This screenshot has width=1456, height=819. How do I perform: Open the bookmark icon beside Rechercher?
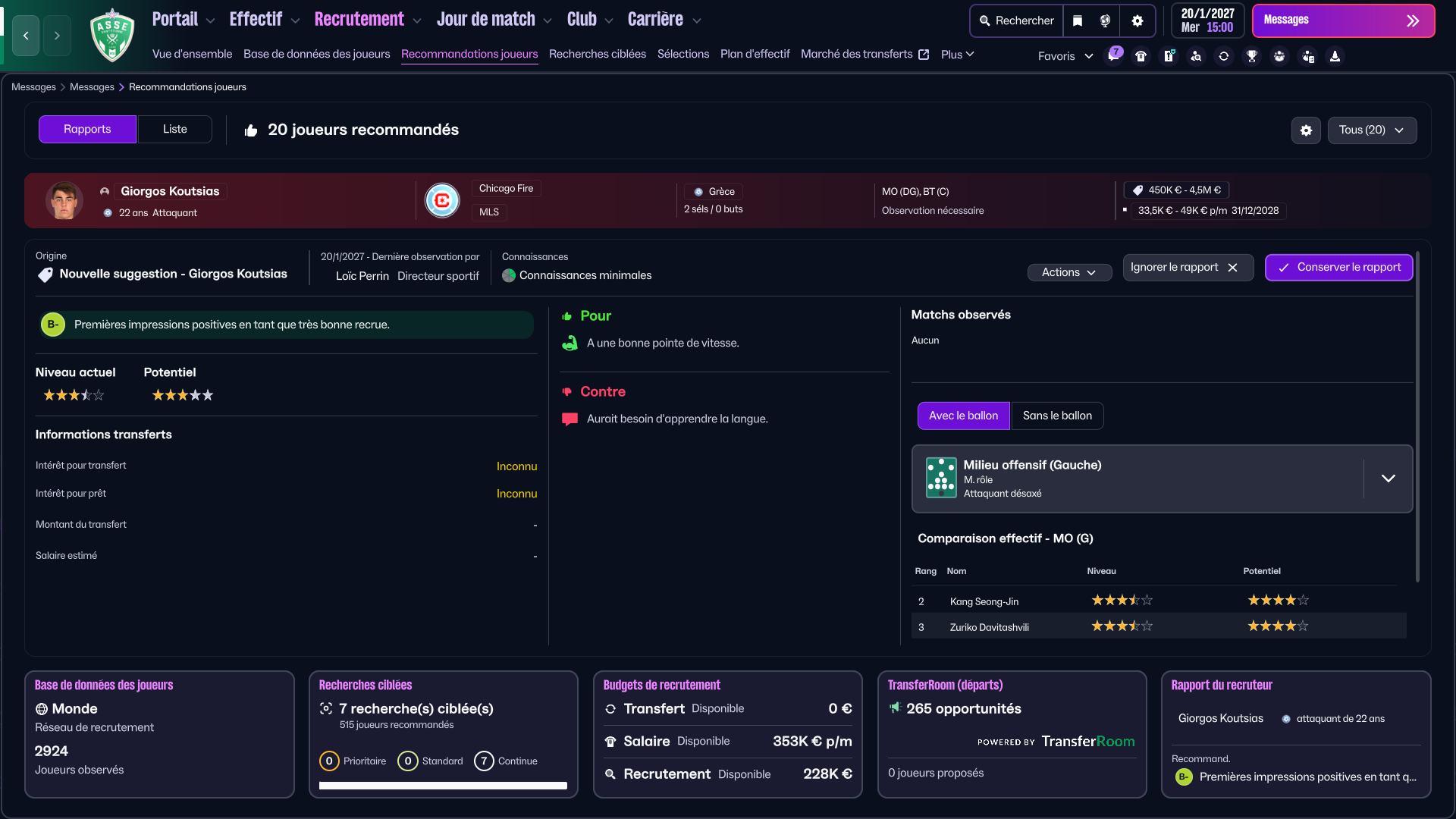[x=1078, y=21]
